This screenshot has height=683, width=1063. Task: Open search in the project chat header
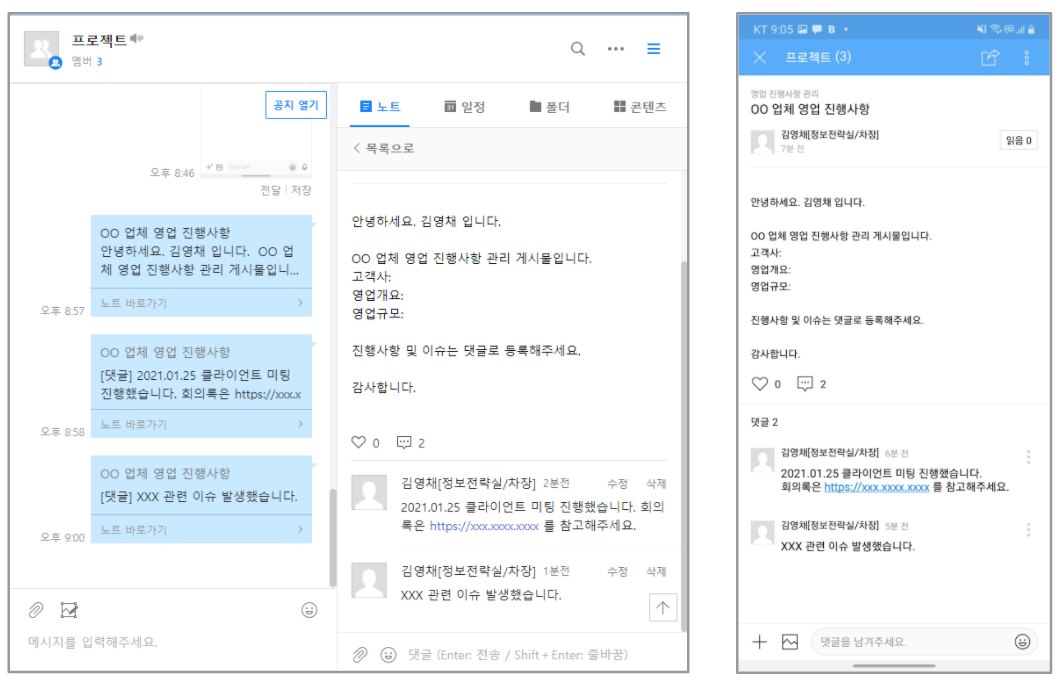coord(578,49)
